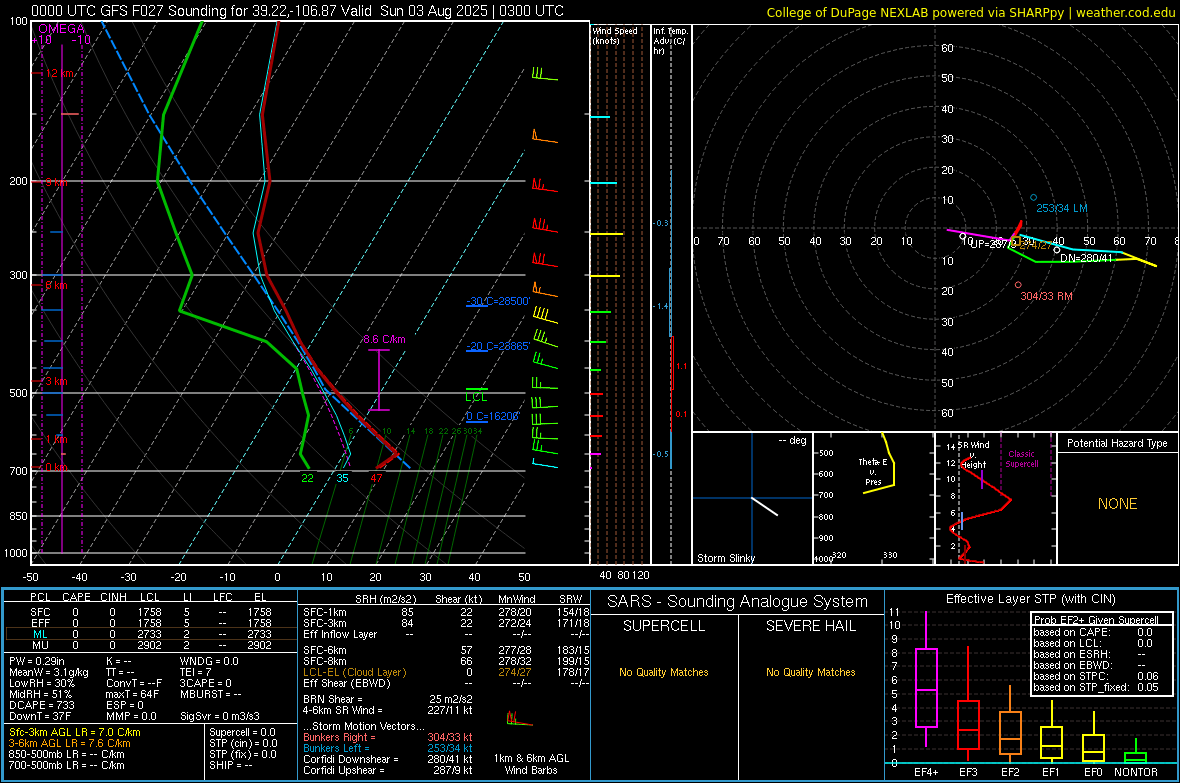This screenshot has width=1180, height=783.
Task: Click the BRN Shear = label
Action: [x=333, y=699]
